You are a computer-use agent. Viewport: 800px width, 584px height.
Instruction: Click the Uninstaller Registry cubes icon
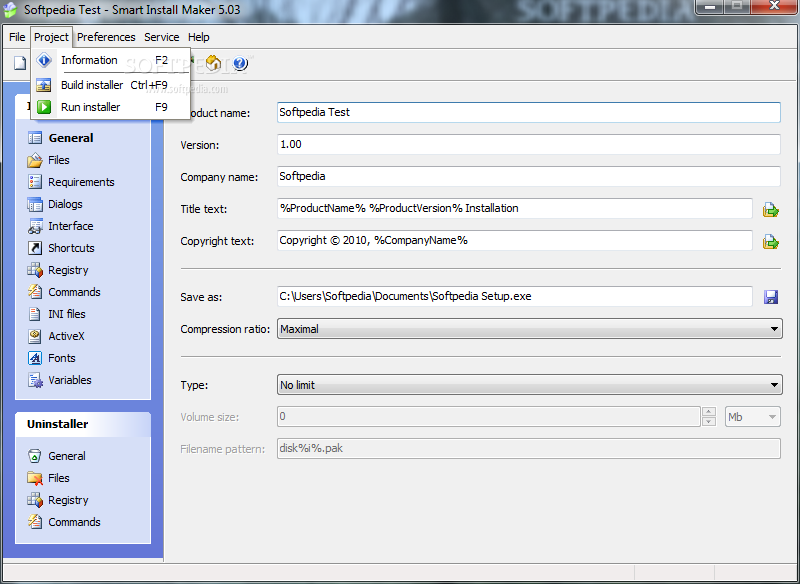pyautogui.click(x=35, y=500)
